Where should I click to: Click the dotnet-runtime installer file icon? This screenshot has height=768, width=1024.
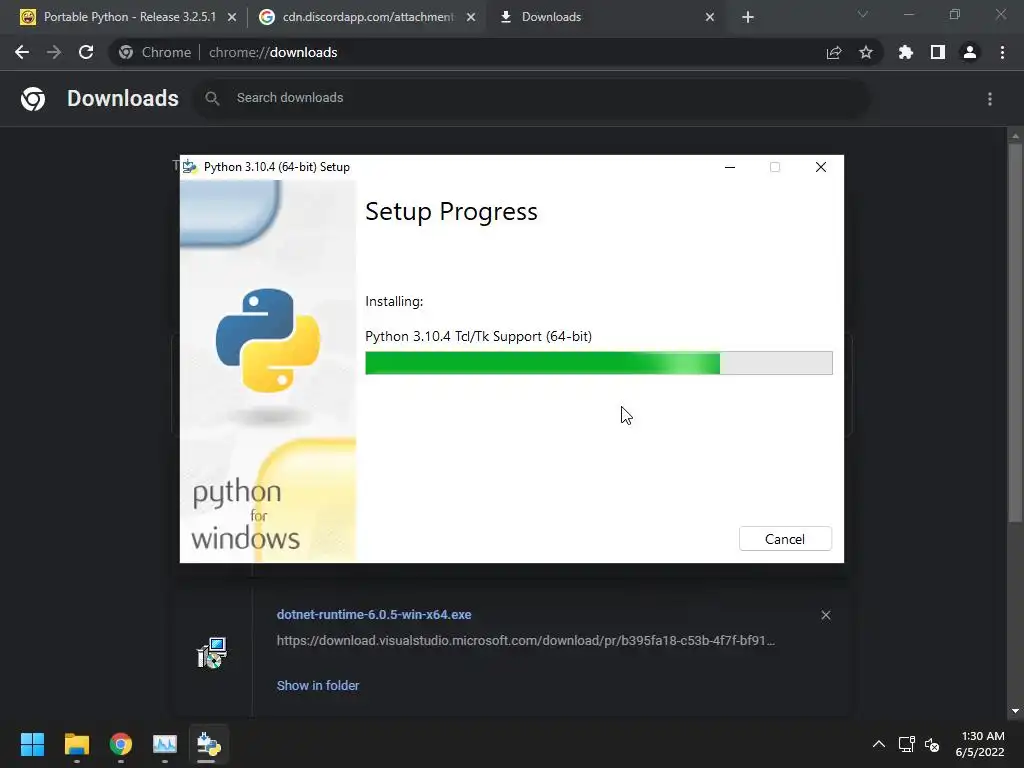212,653
